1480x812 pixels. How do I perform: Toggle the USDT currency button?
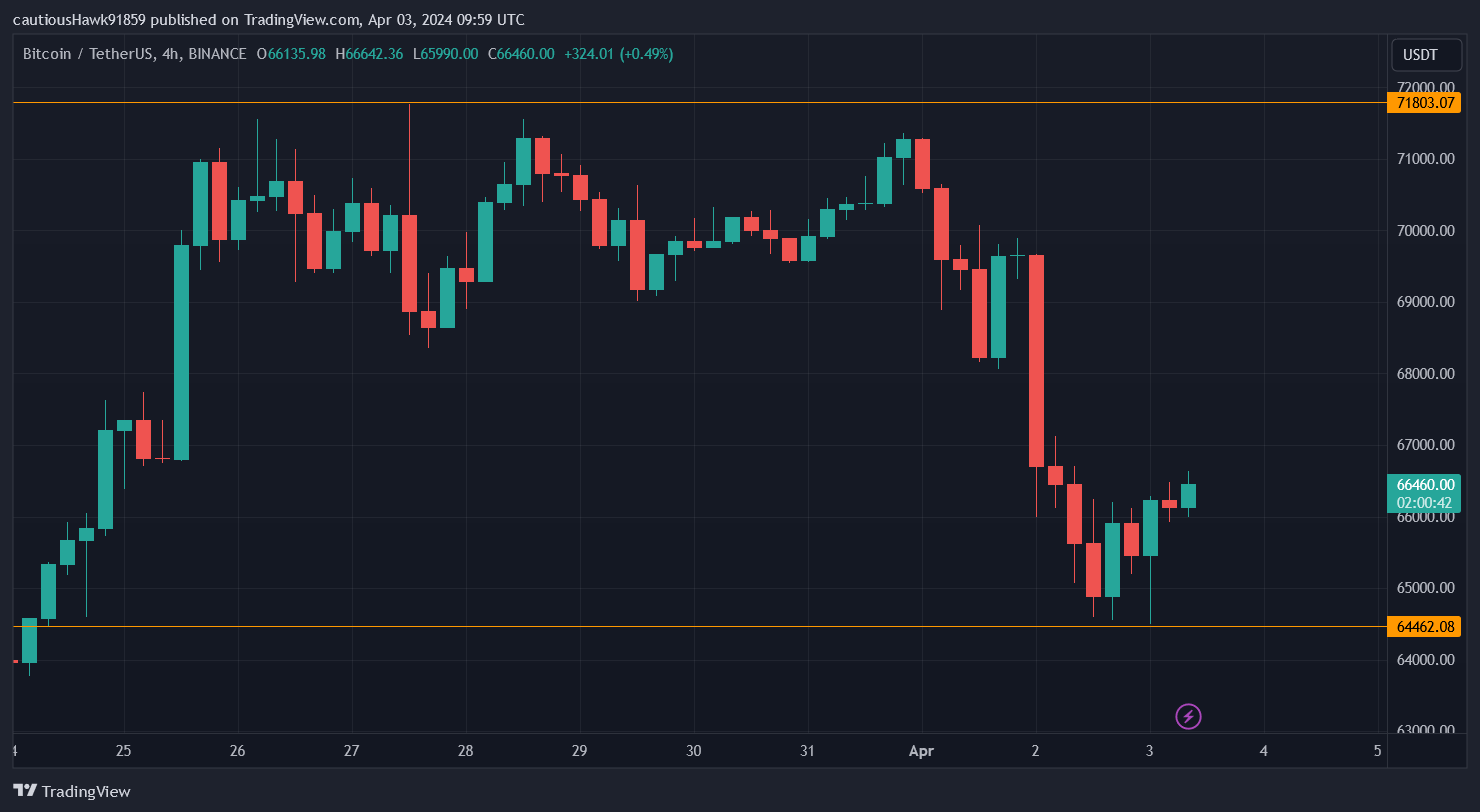point(1426,54)
